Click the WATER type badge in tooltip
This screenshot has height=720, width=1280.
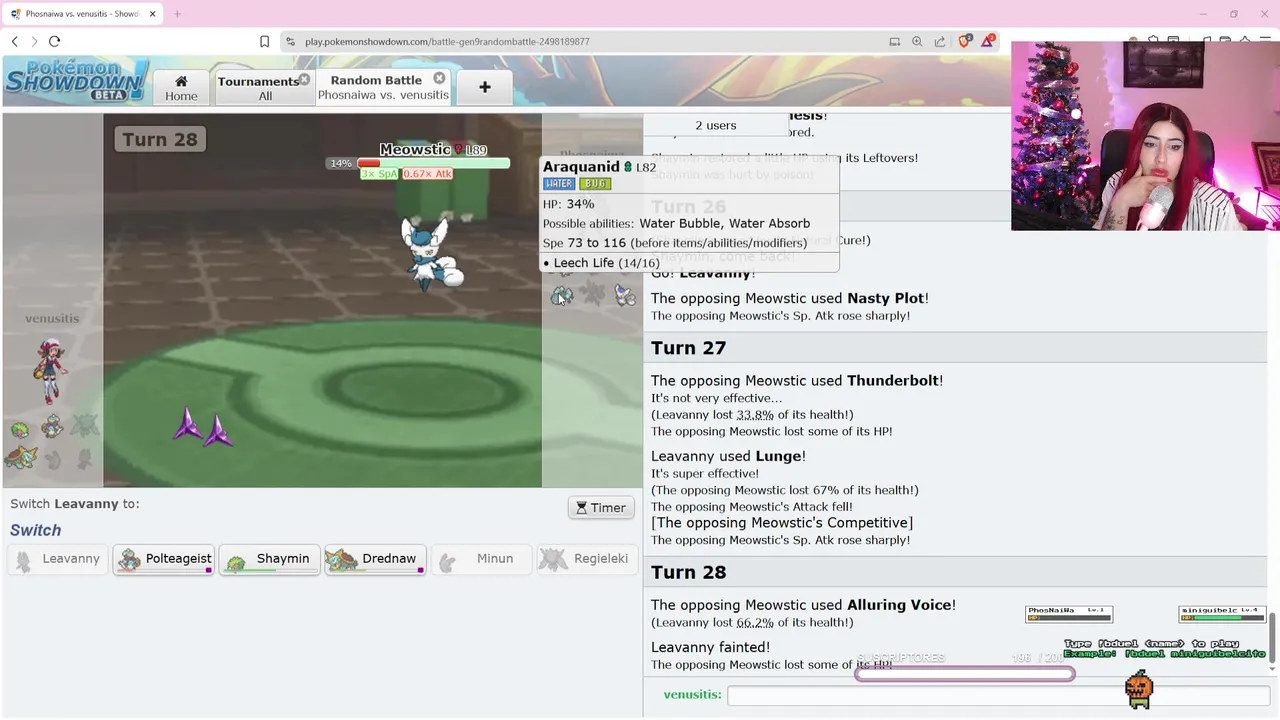[x=559, y=184]
